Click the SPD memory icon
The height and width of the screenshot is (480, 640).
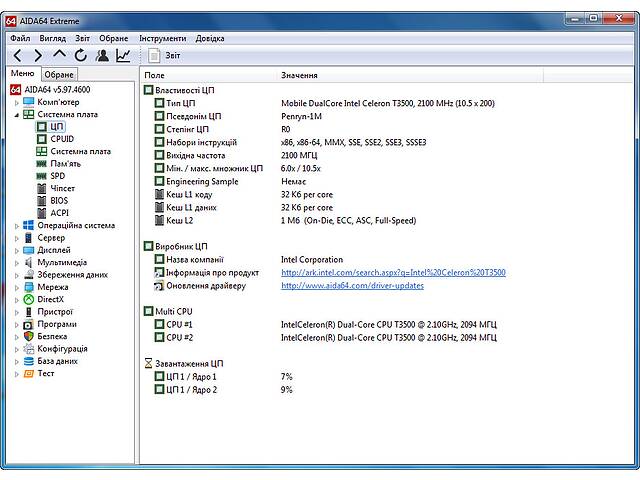pyautogui.click(x=42, y=176)
